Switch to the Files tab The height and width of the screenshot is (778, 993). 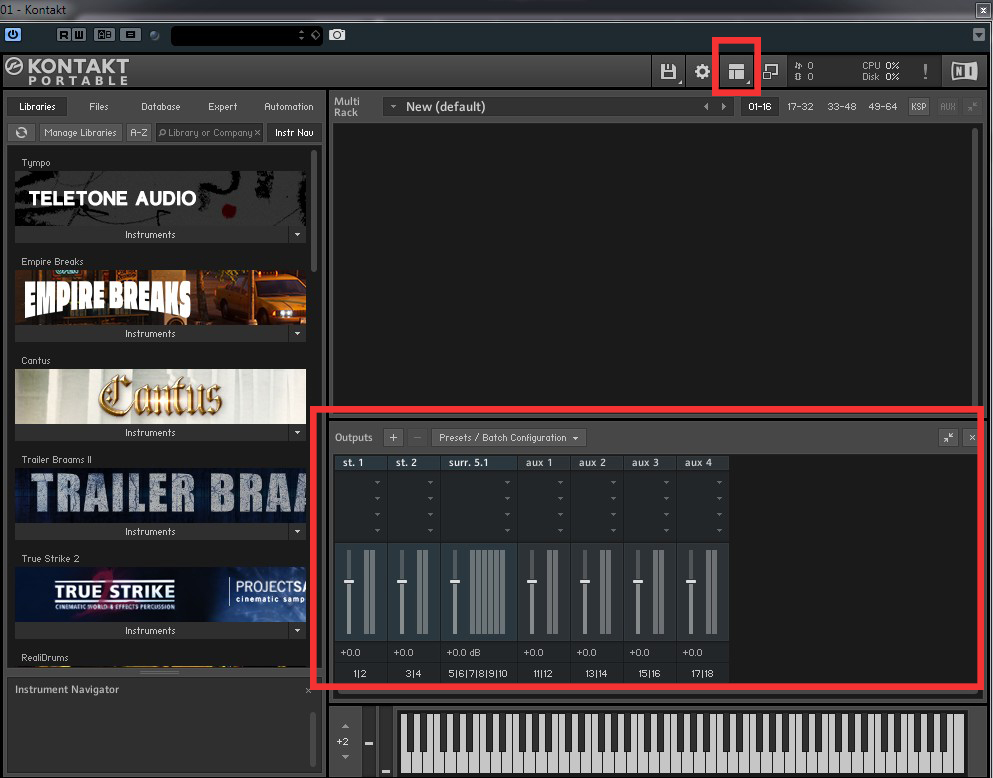click(99, 106)
